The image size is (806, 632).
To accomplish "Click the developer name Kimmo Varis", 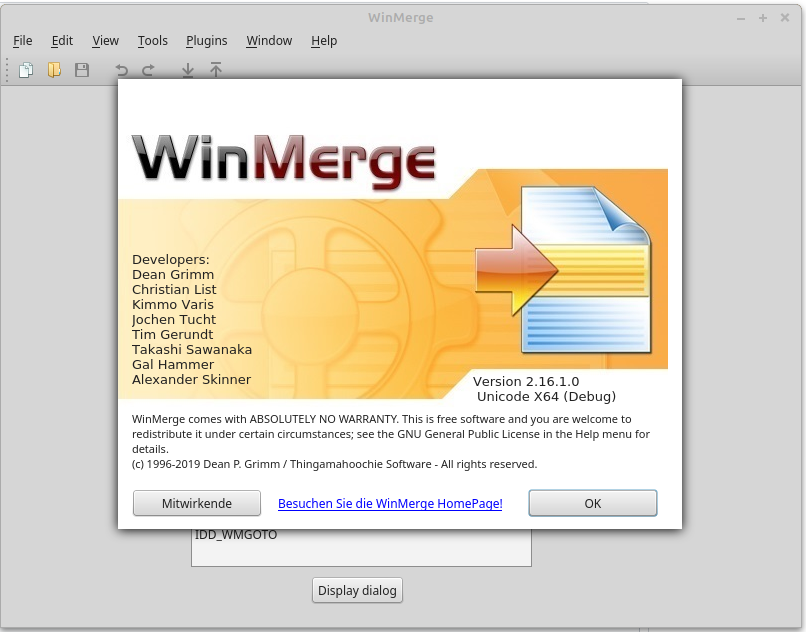I will coord(173,304).
